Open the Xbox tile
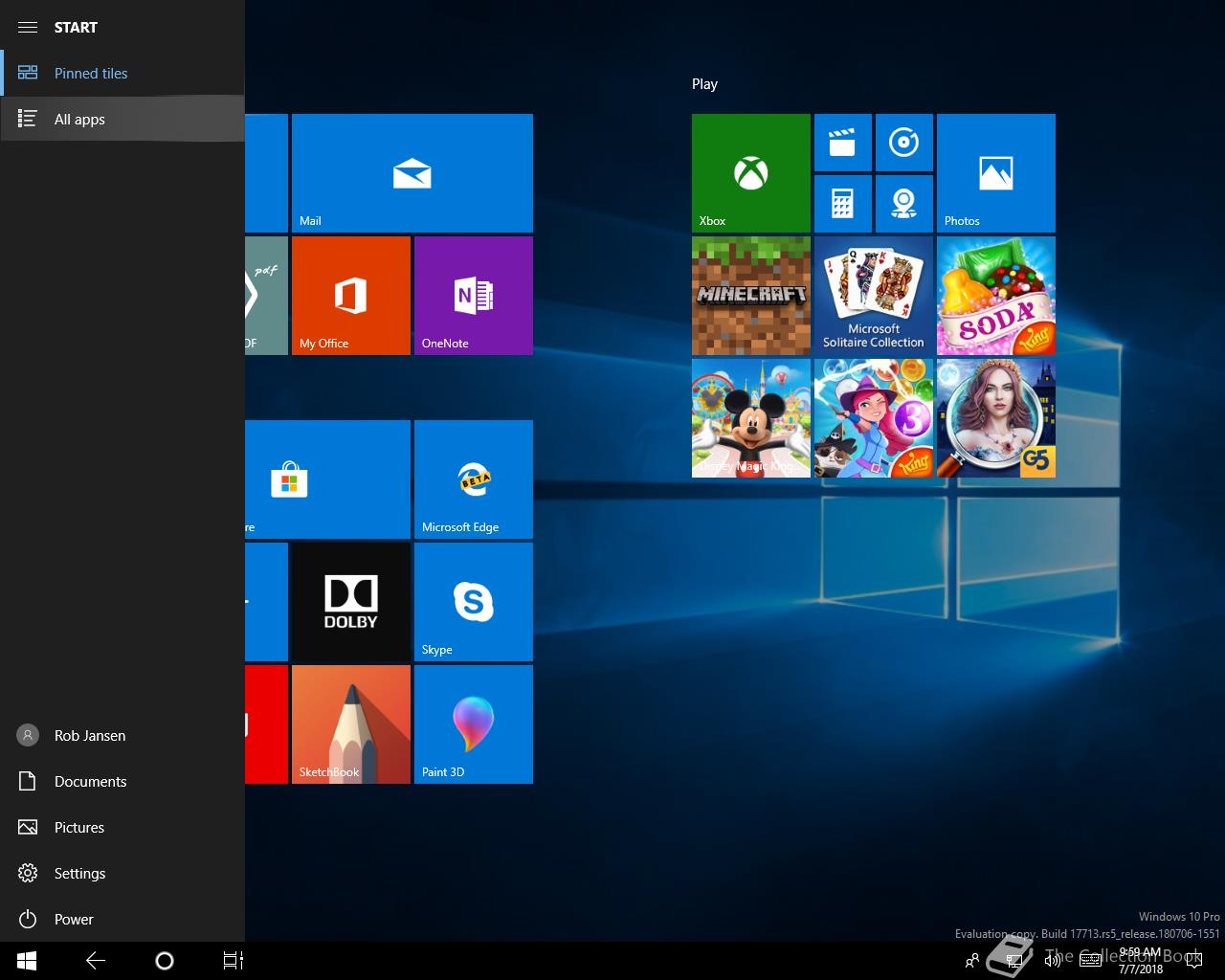Viewport: 1225px width, 980px height. pos(750,173)
